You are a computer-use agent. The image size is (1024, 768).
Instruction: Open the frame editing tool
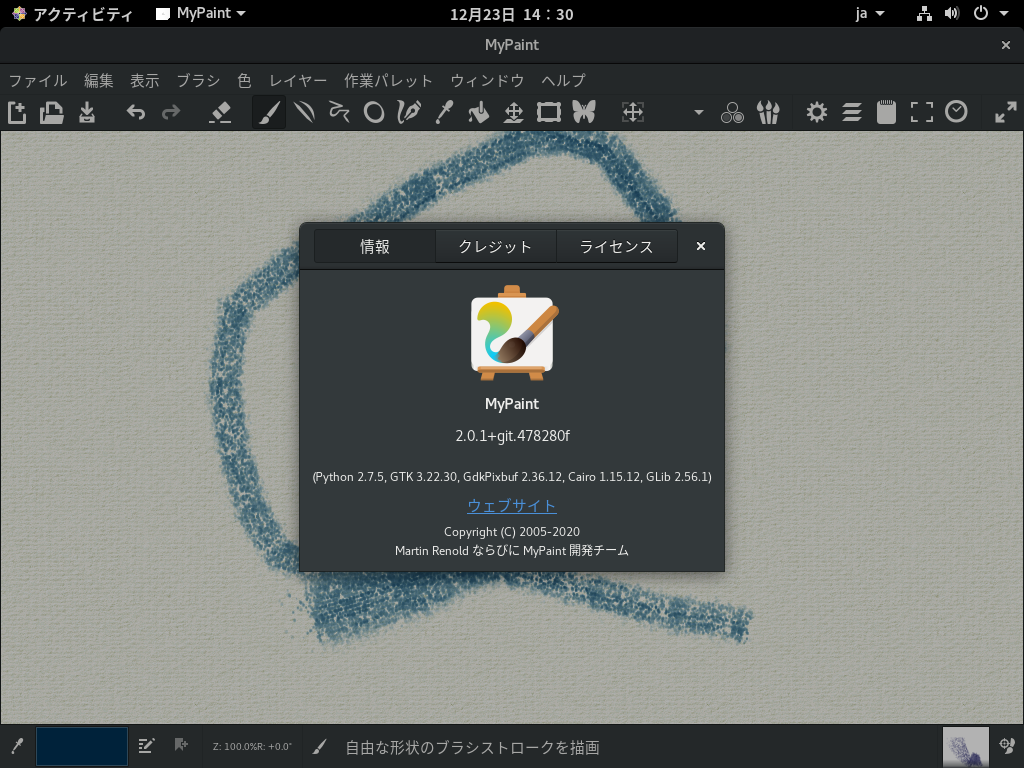click(548, 112)
